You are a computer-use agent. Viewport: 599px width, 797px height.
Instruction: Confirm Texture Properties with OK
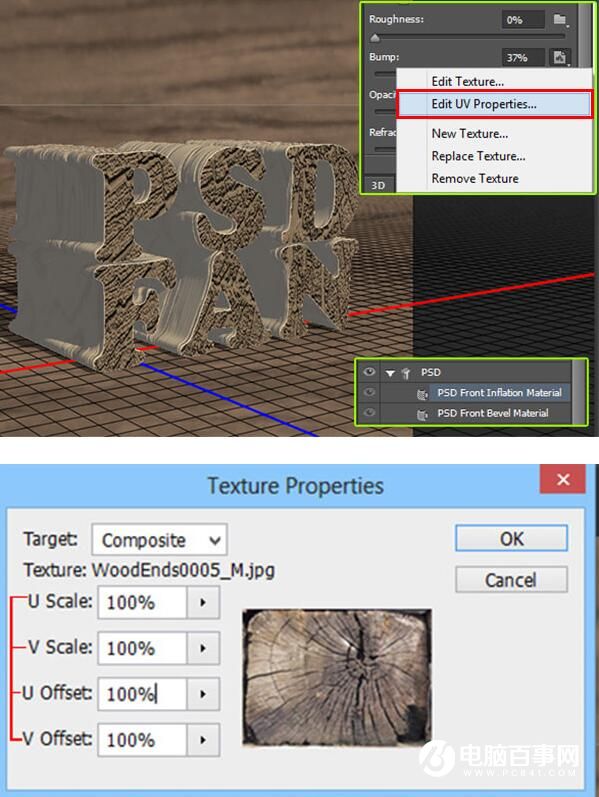511,538
